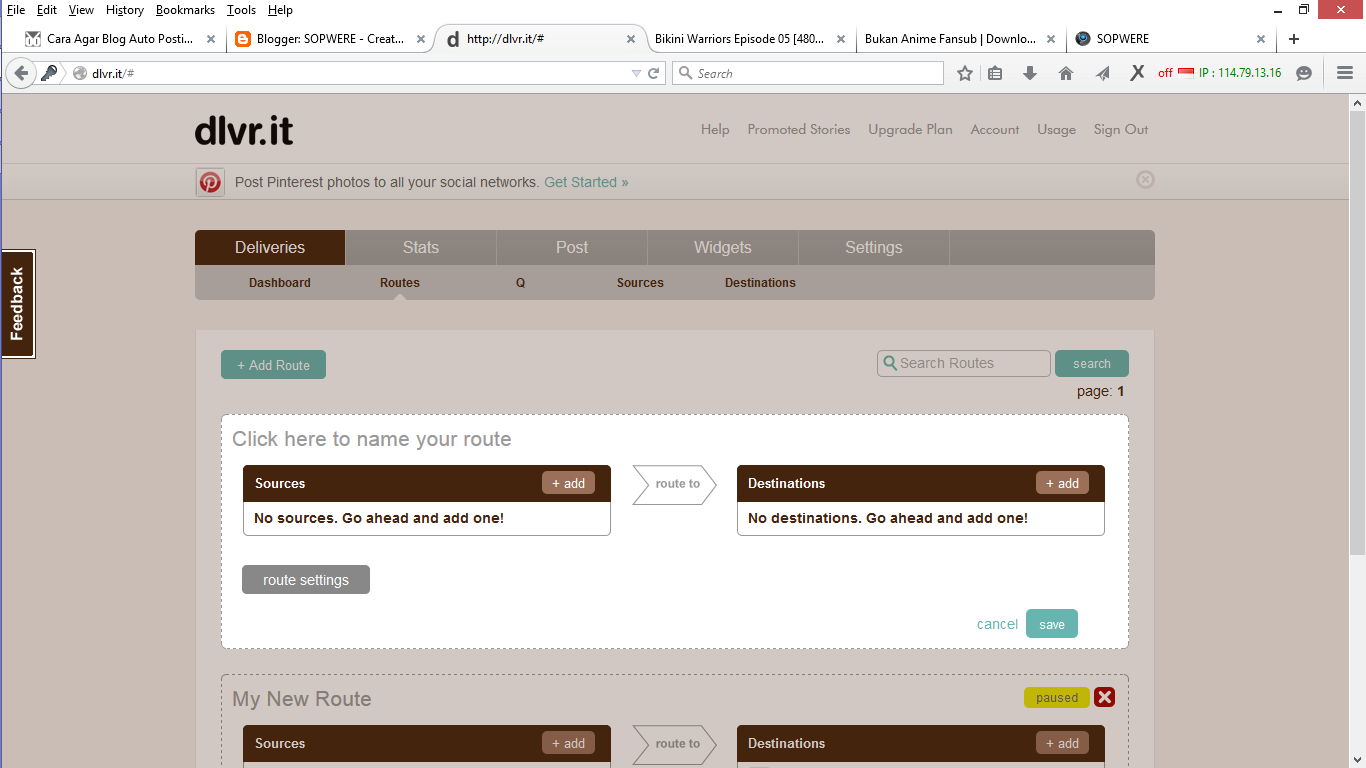Open the Tools menu

pos(241,9)
